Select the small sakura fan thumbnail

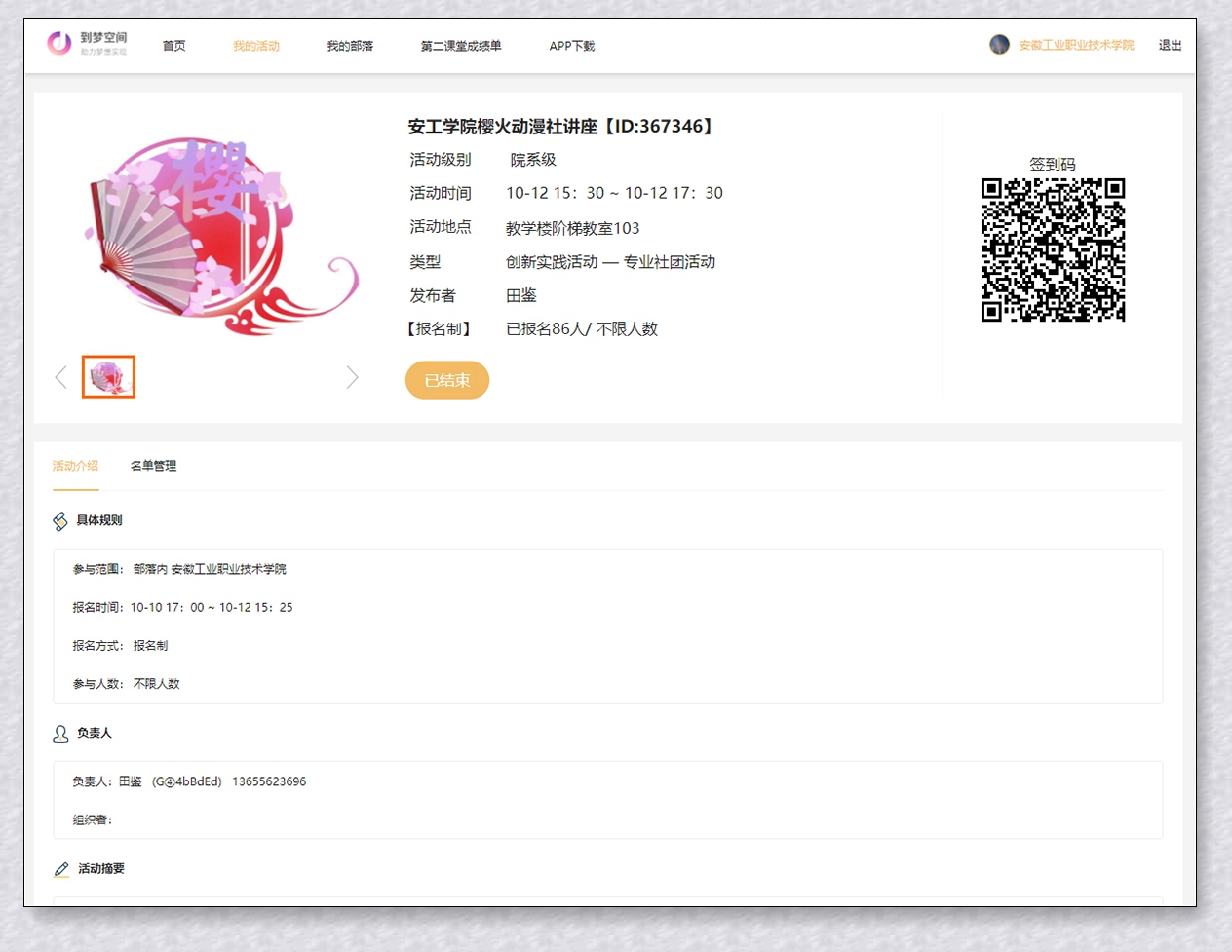(x=108, y=377)
